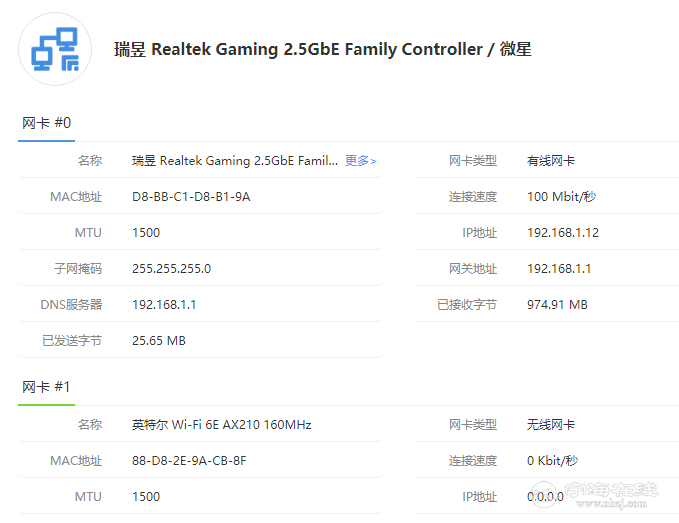
Task: Click the network adapter icon at the top
Action: pyautogui.click(x=55, y=49)
